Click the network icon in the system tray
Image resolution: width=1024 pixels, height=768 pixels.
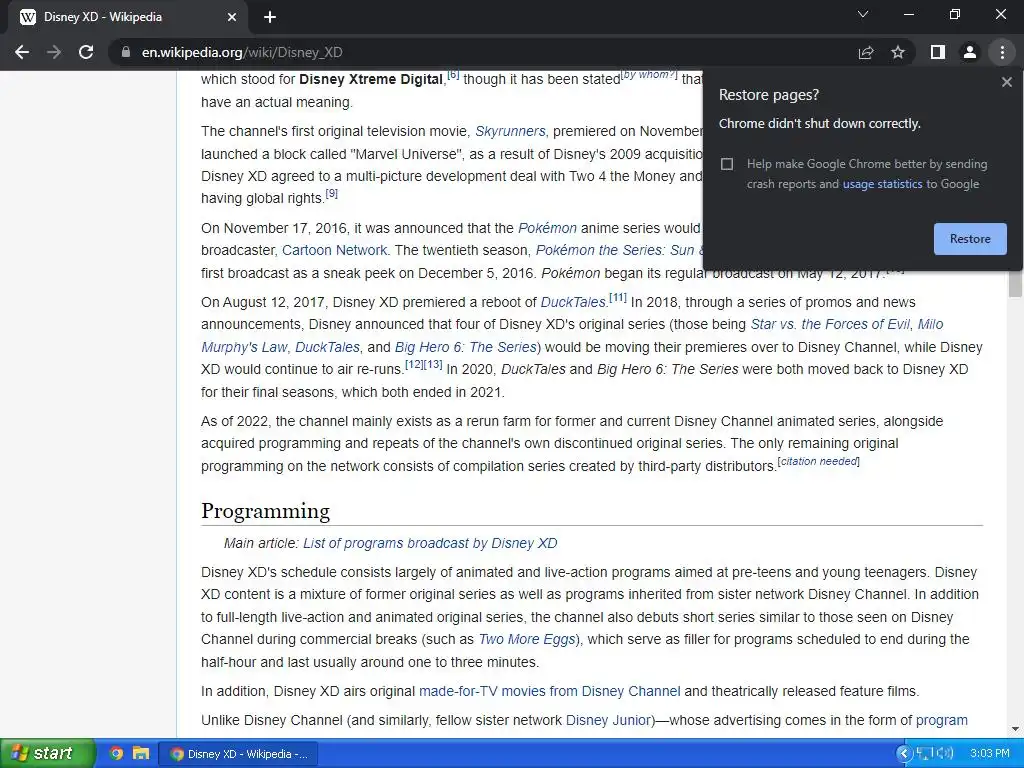pos(925,754)
